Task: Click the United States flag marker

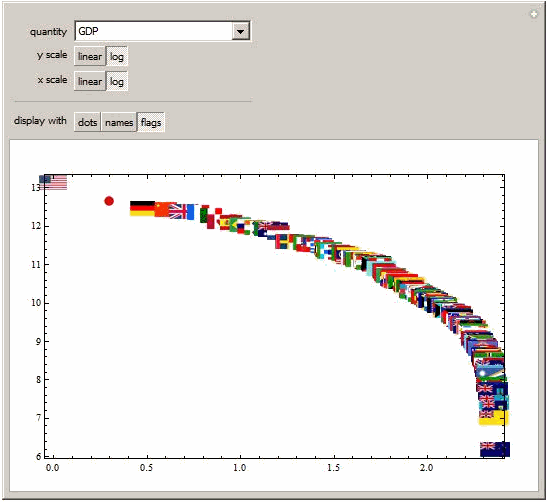Action: 53,182
